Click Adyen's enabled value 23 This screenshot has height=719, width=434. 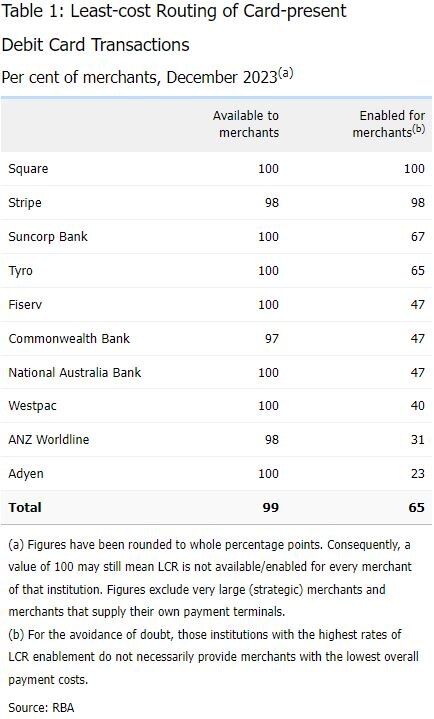pos(417,473)
